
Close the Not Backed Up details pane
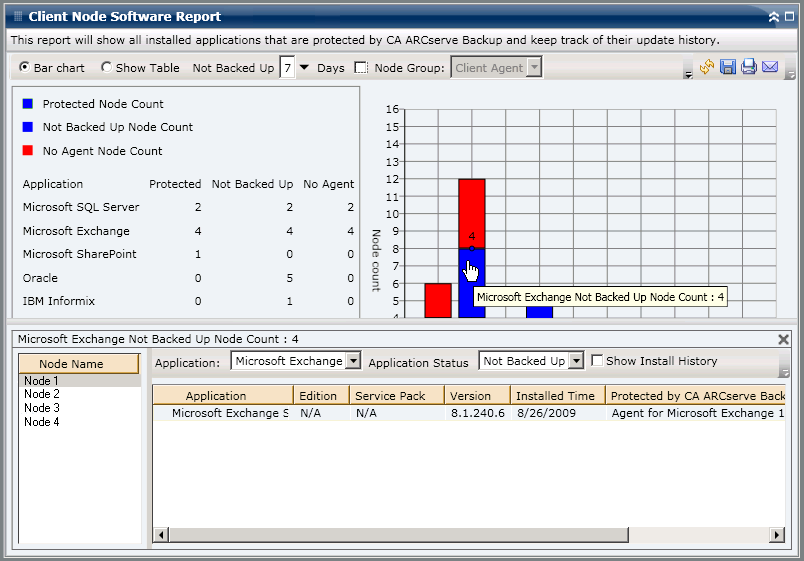click(x=784, y=339)
